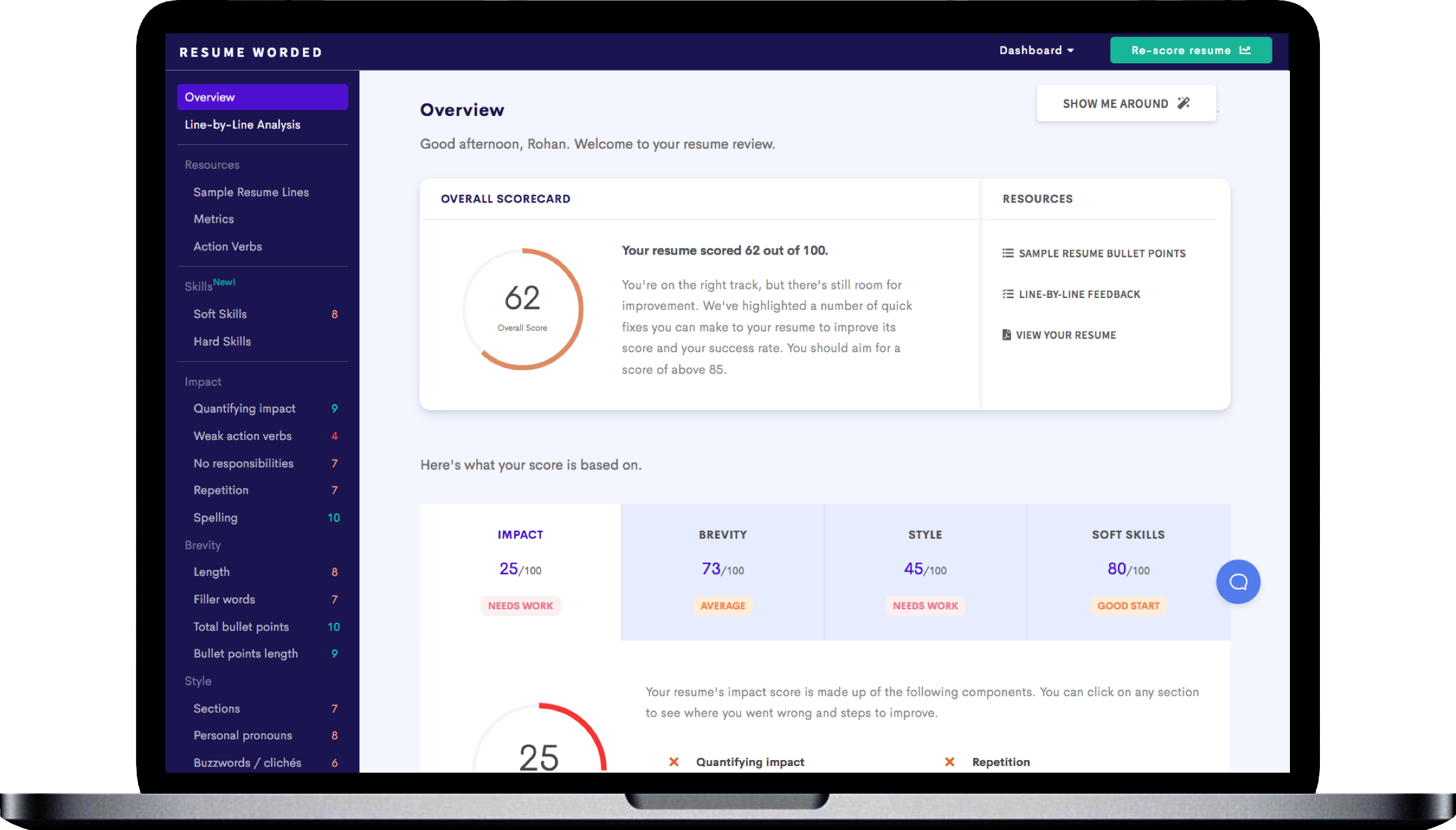Click the 62 overall score ring

pyautogui.click(x=523, y=309)
